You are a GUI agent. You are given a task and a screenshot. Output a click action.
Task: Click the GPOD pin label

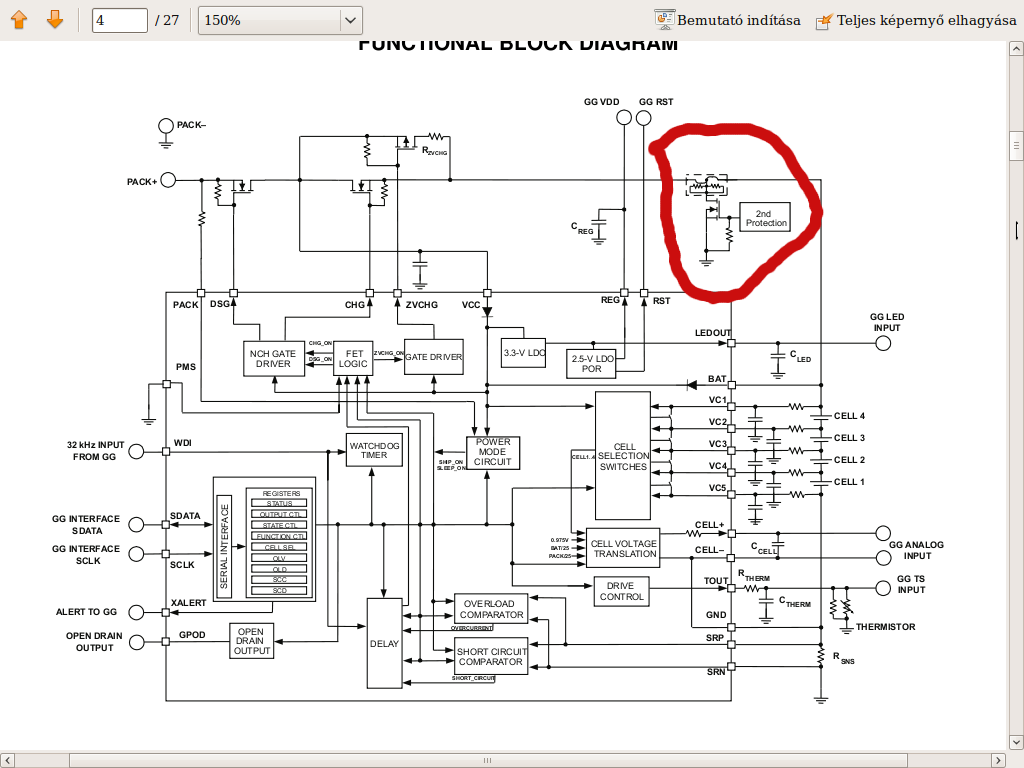coord(192,635)
